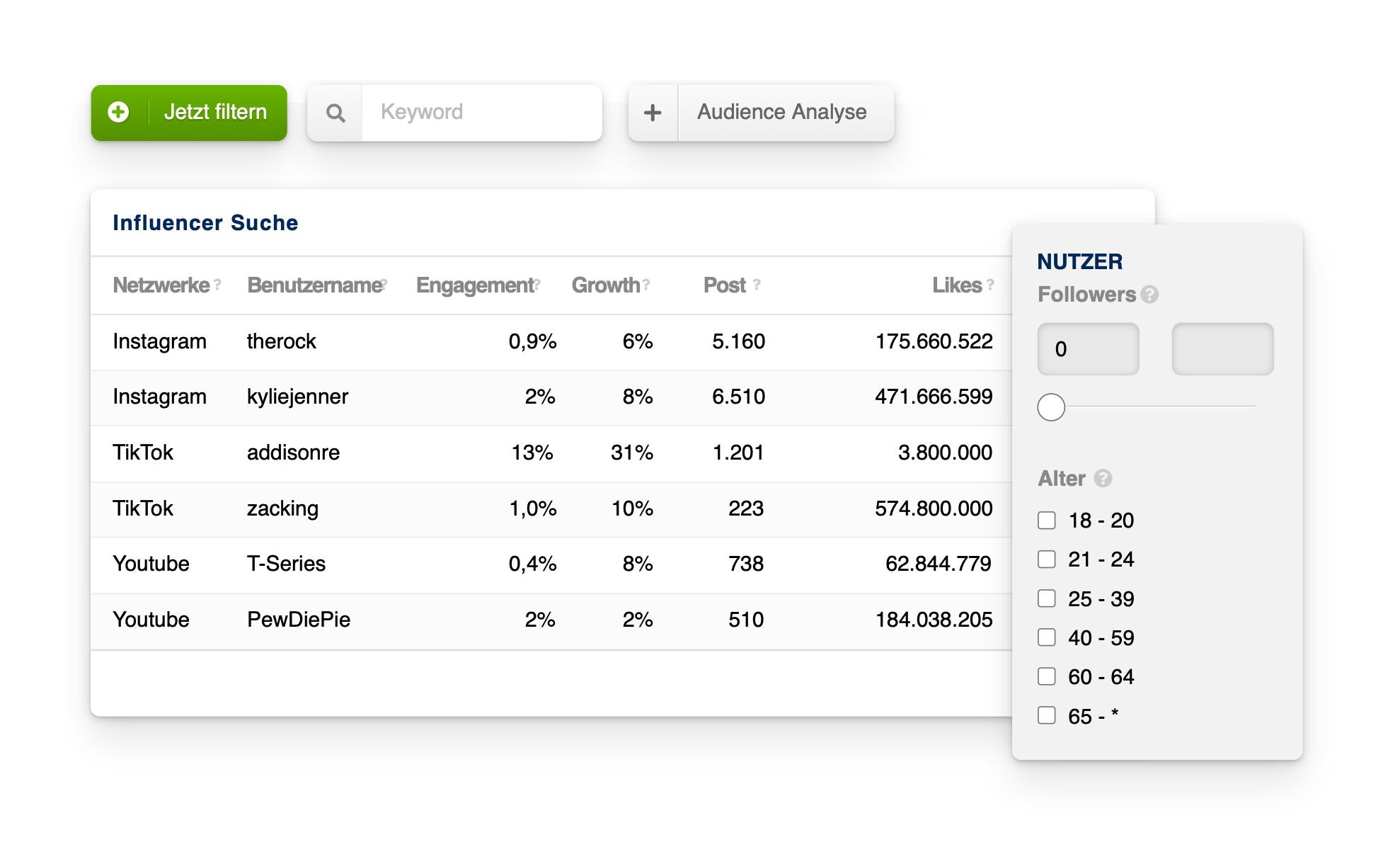Open the Audience Analyse button
Viewport: 1400px width, 847px height.
coord(781,113)
